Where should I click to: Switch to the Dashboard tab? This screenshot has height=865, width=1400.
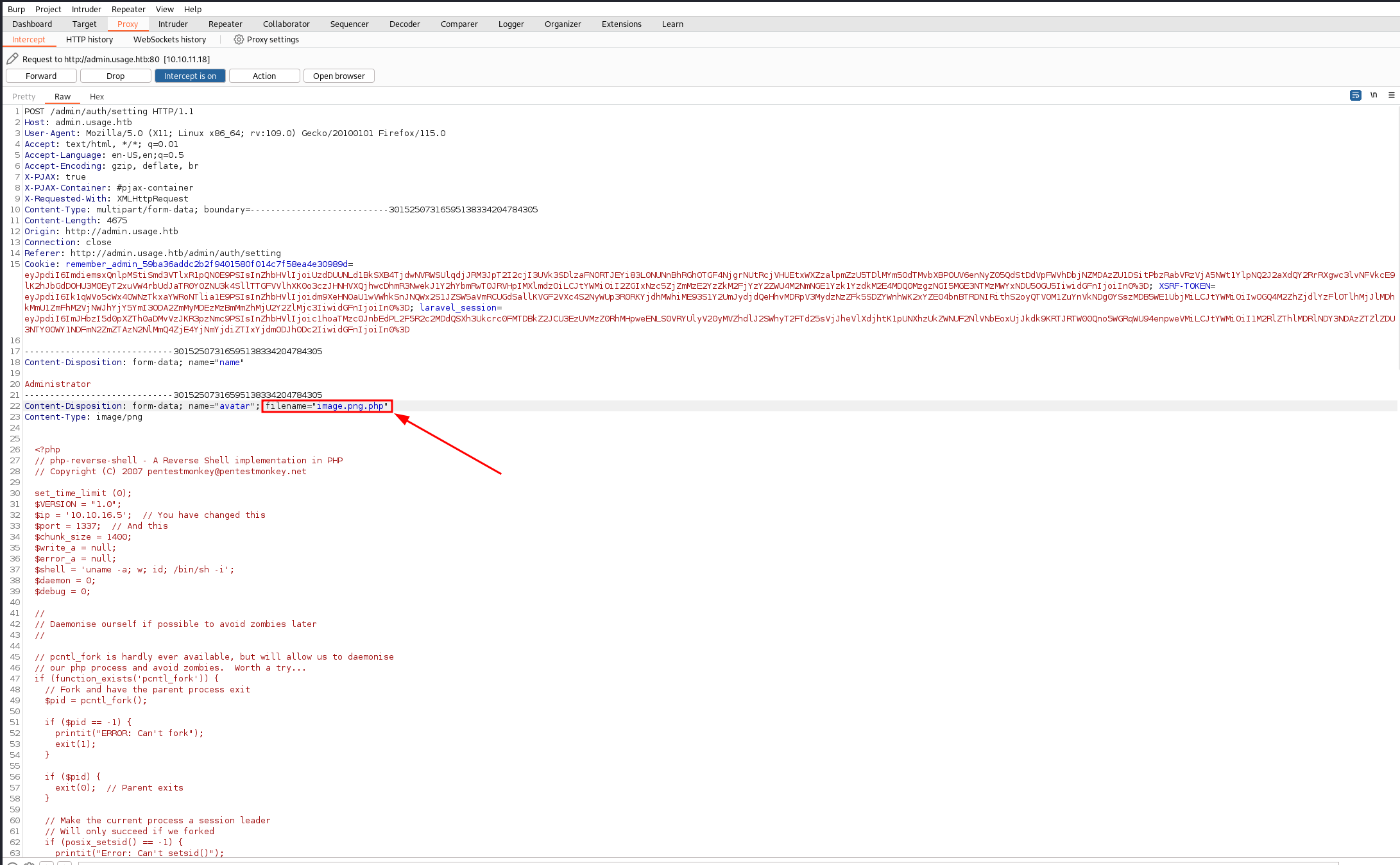32,24
